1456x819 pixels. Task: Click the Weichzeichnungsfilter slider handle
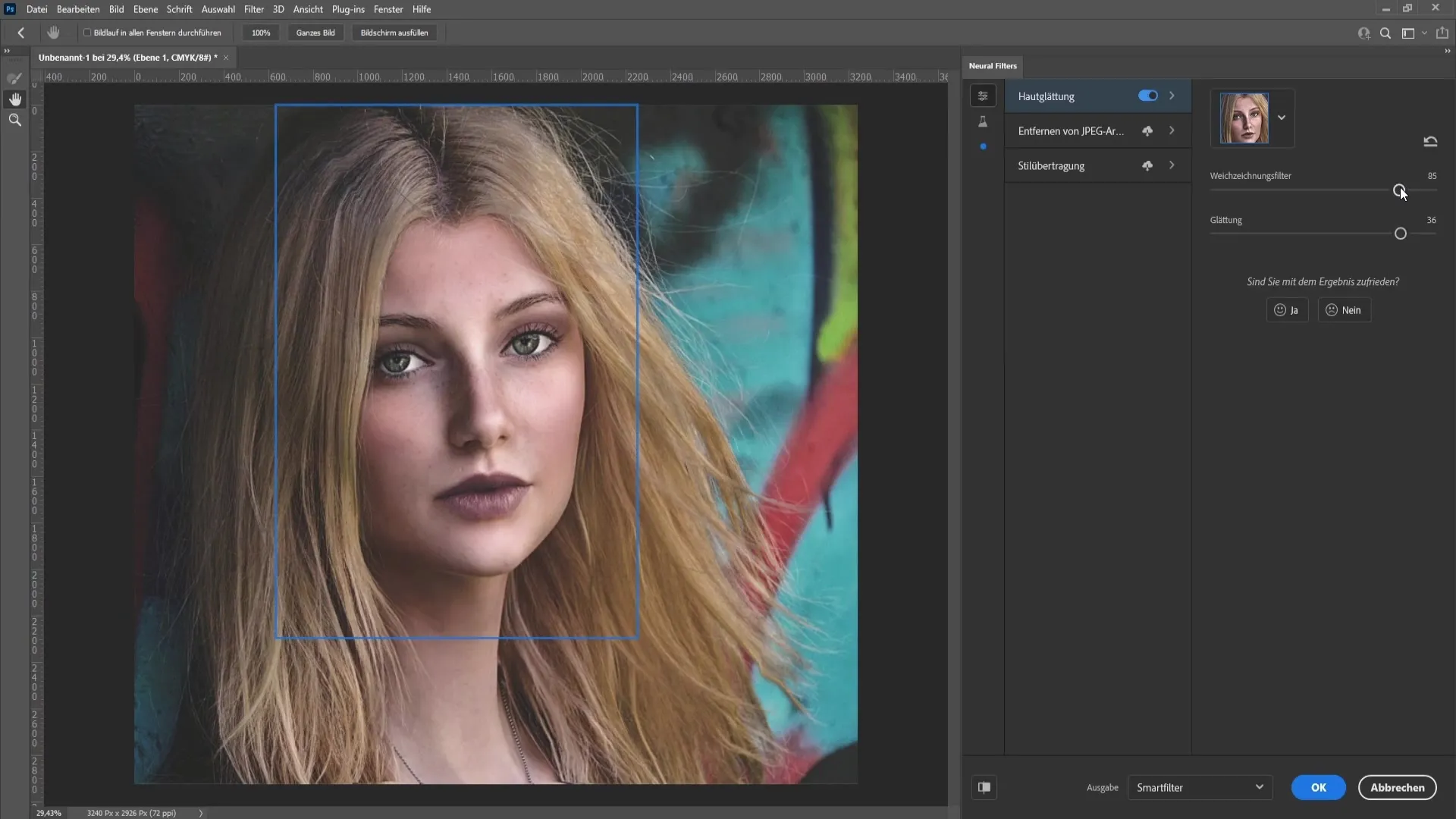1399,190
